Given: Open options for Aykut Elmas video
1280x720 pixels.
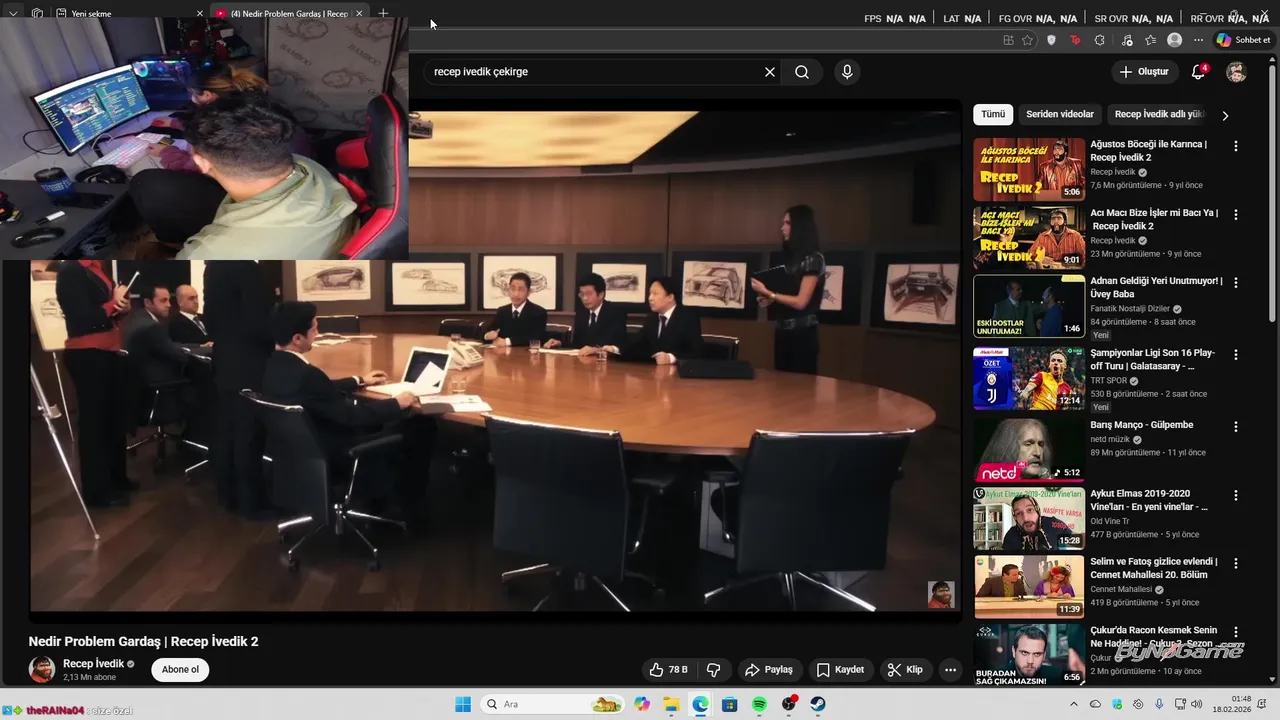Looking at the screenshot, I should tap(1236, 495).
